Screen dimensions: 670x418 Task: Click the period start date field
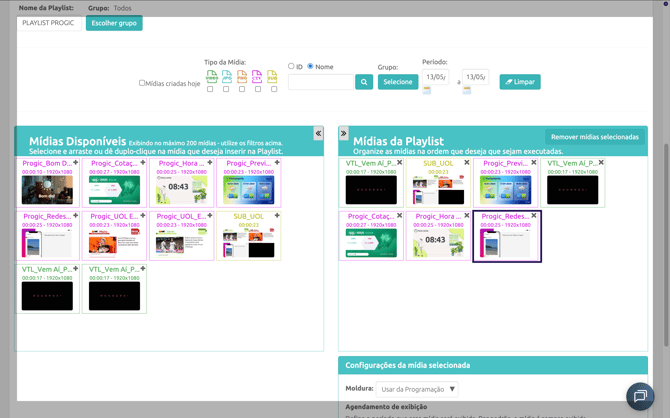pyautogui.click(x=435, y=77)
